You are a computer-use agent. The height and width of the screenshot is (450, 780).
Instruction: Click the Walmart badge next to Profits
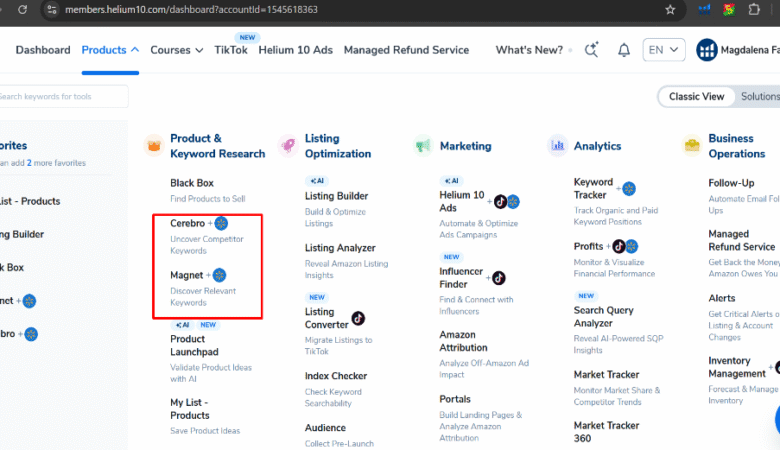(x=632, y=246)
